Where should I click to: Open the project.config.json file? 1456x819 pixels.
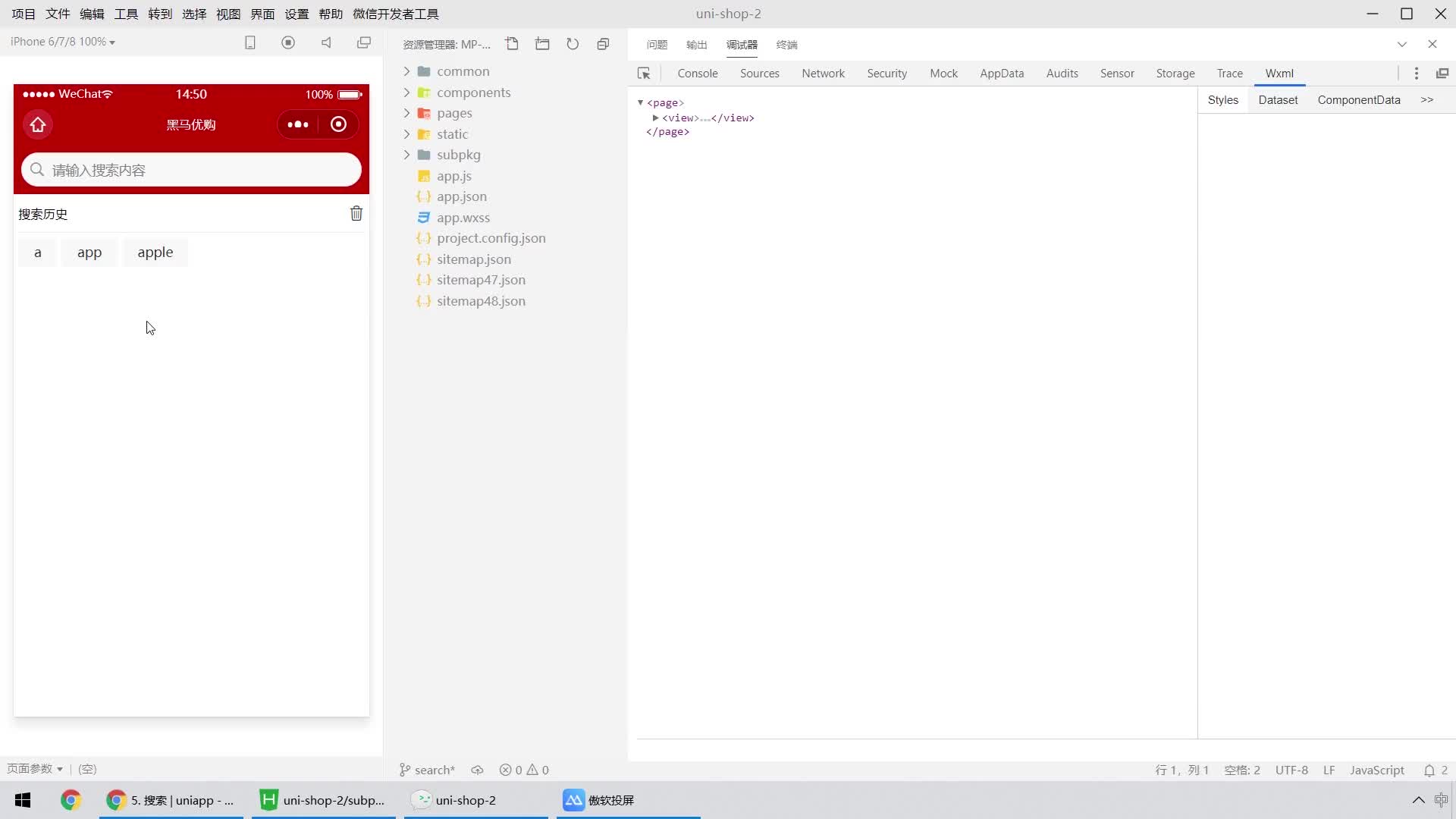point(491,238)
